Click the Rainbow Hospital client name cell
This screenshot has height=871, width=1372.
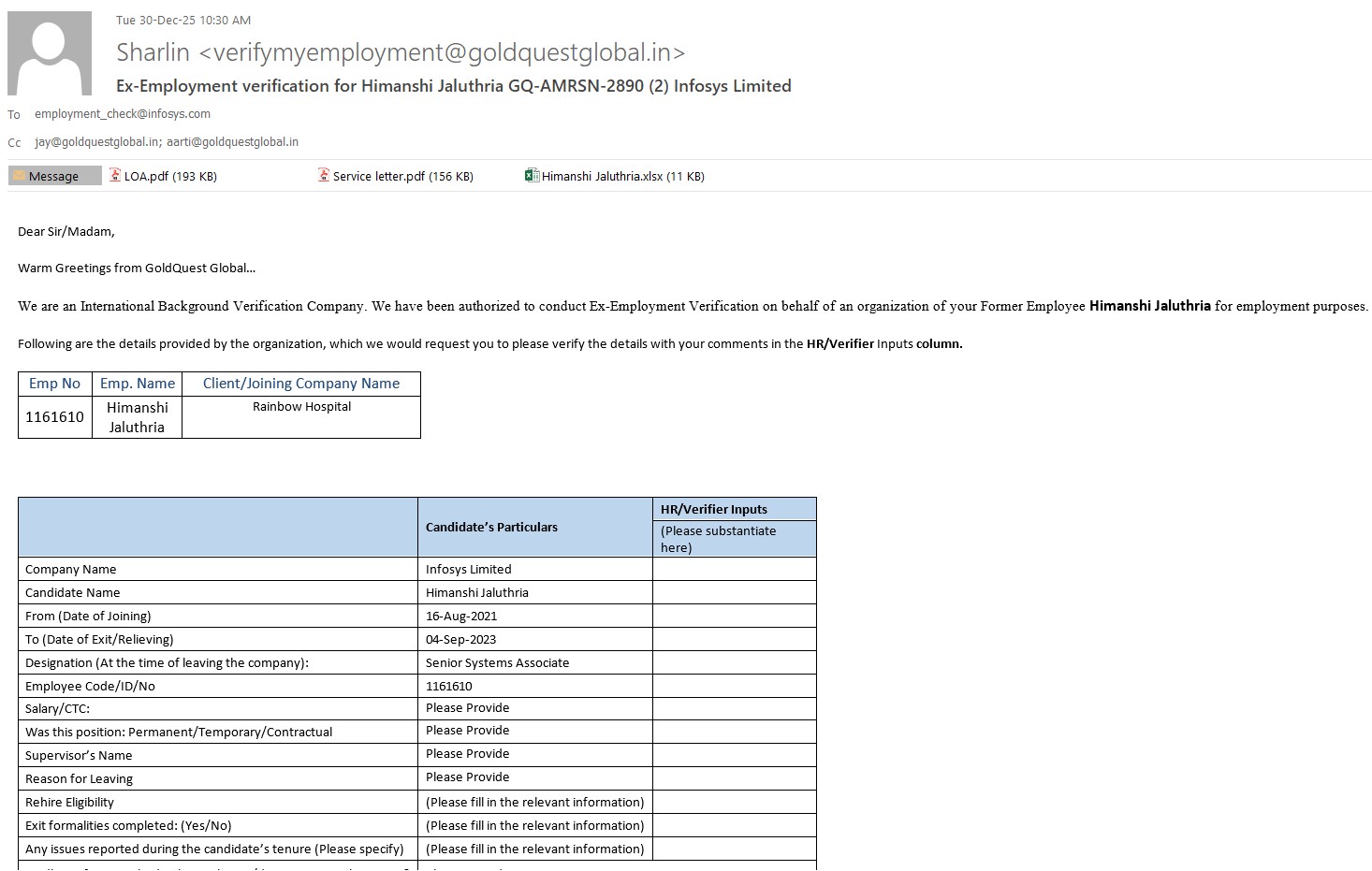(x=301, y=407)
